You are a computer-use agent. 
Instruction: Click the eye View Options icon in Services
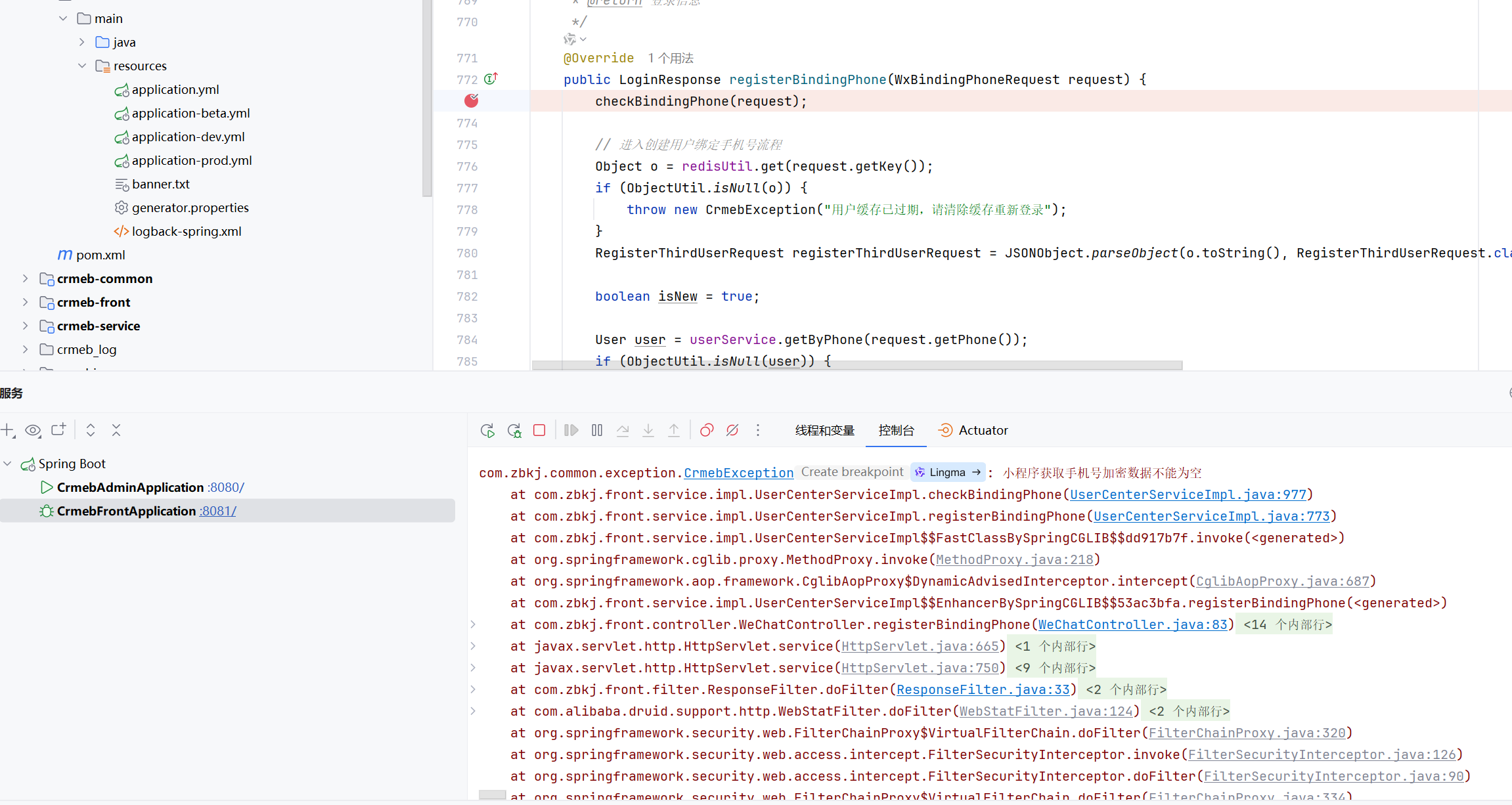tap(33, 431)
